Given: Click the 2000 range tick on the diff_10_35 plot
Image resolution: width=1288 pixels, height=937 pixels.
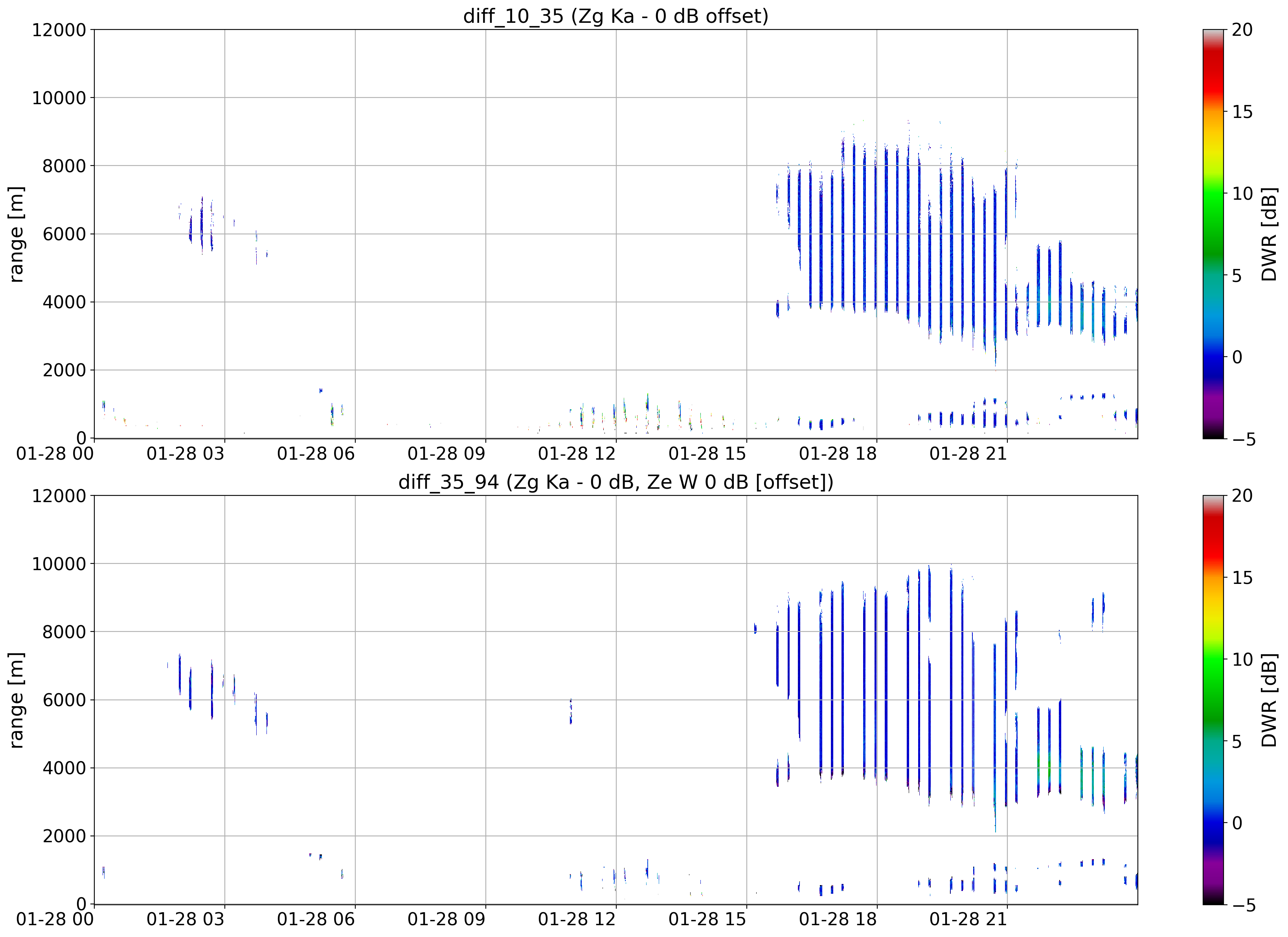Looking at the screenshot, I should 64,370.
